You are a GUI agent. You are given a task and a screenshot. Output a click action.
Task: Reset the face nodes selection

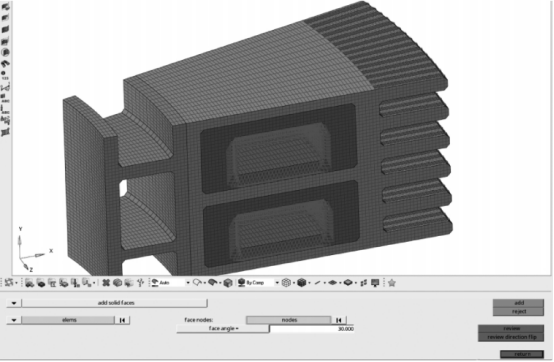339,320
